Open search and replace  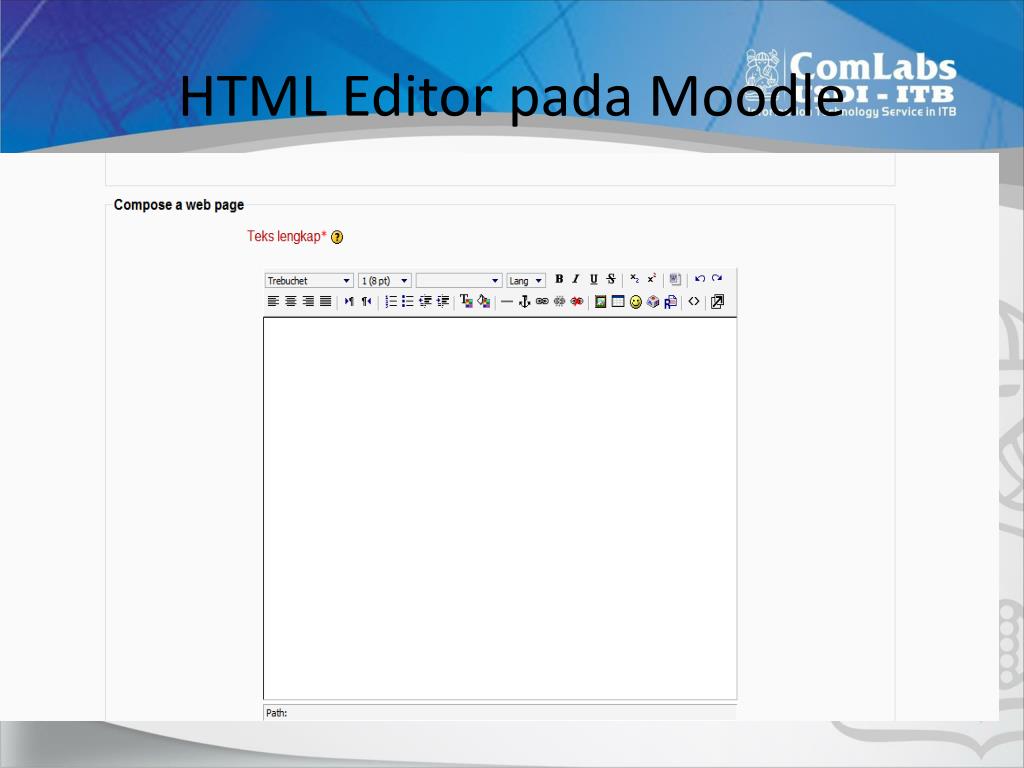tap(670, 302)
